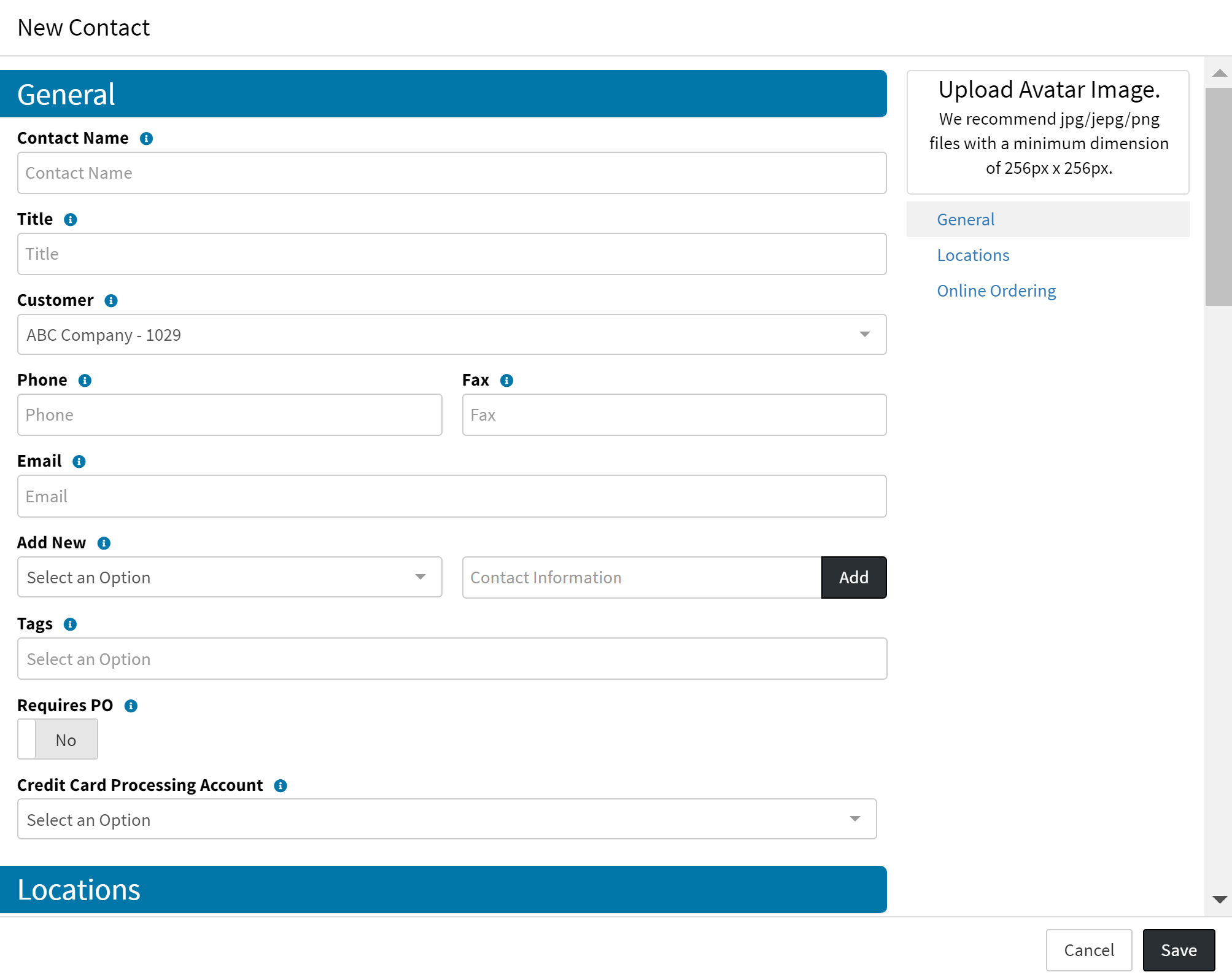This screenshot has height=980, width=1232.
Task: Click the Contact Name info icon
Action: coord(146,139)
